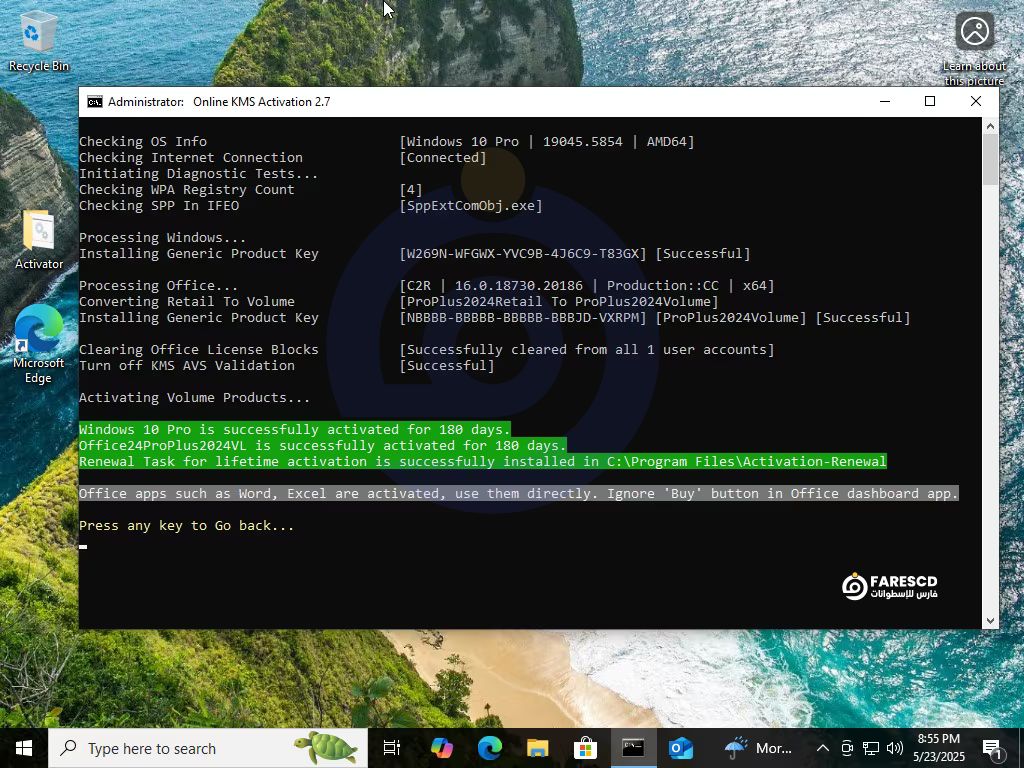Open the weather widget in taskbar
This screenshot has width=1024, height=768.
tap(758, 748)
